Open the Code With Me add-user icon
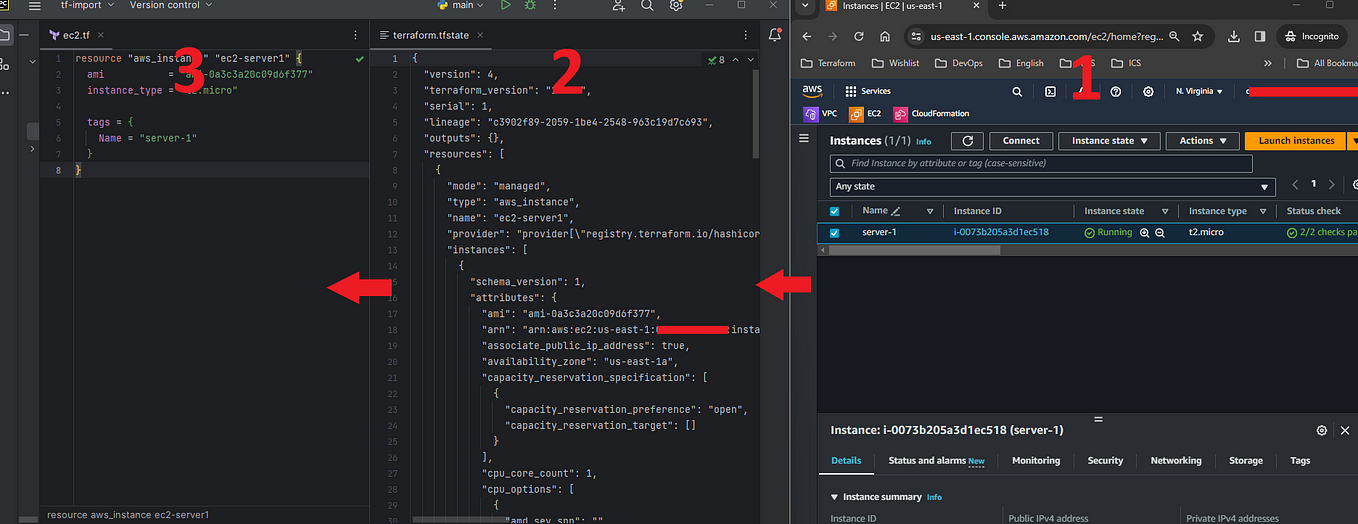The image size is (1358, 524). [619, 5]
